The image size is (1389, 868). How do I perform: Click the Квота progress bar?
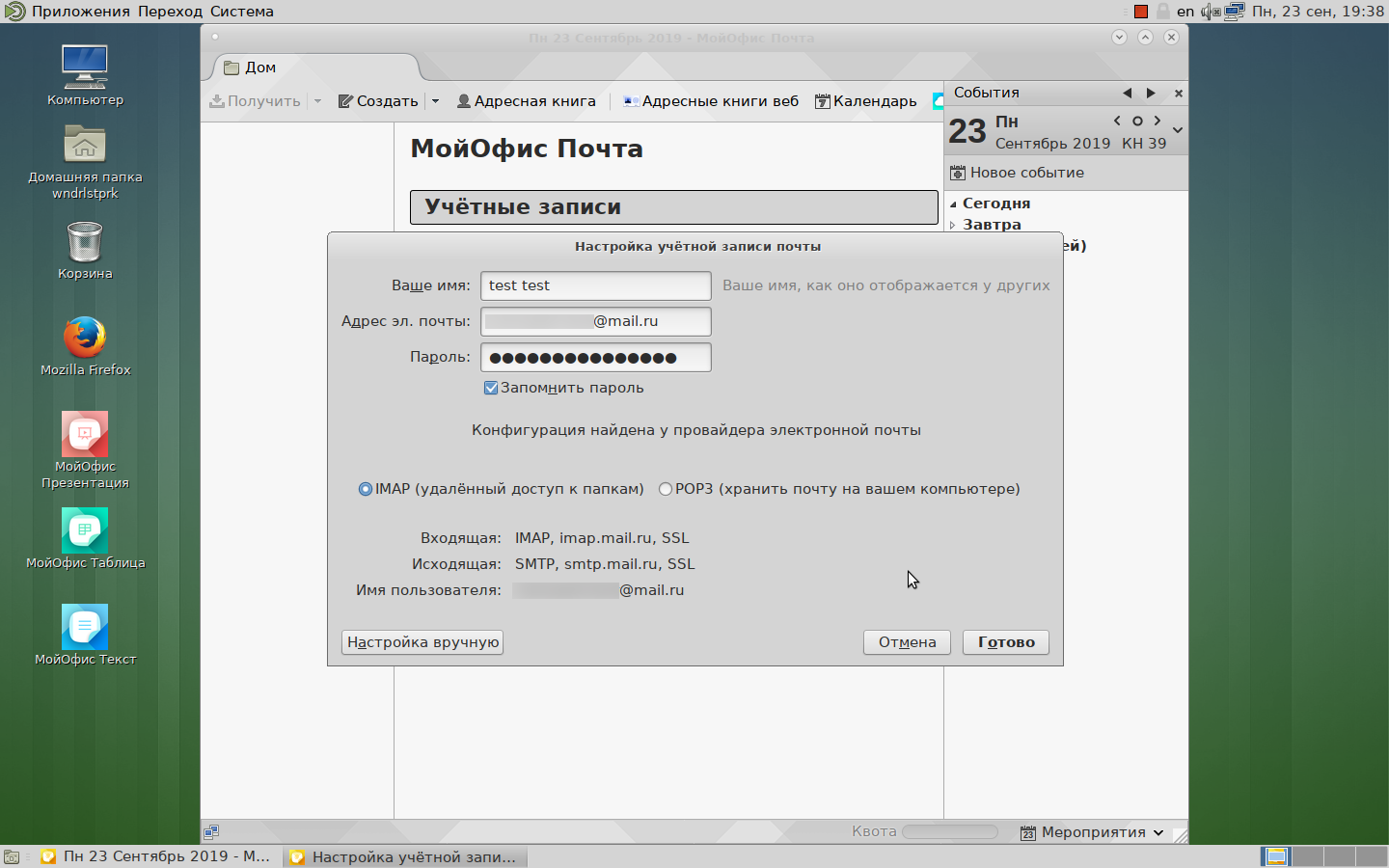coord(950,831)
